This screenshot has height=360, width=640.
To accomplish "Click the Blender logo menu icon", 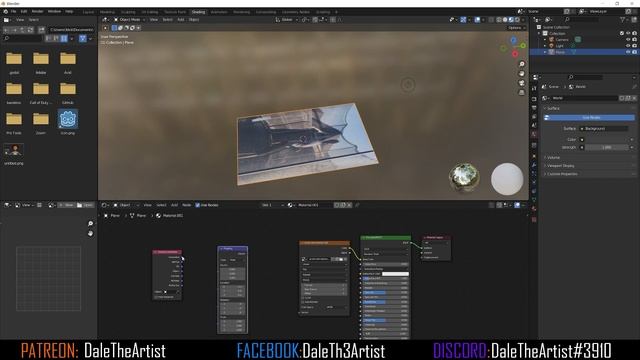I will (5, 11).
